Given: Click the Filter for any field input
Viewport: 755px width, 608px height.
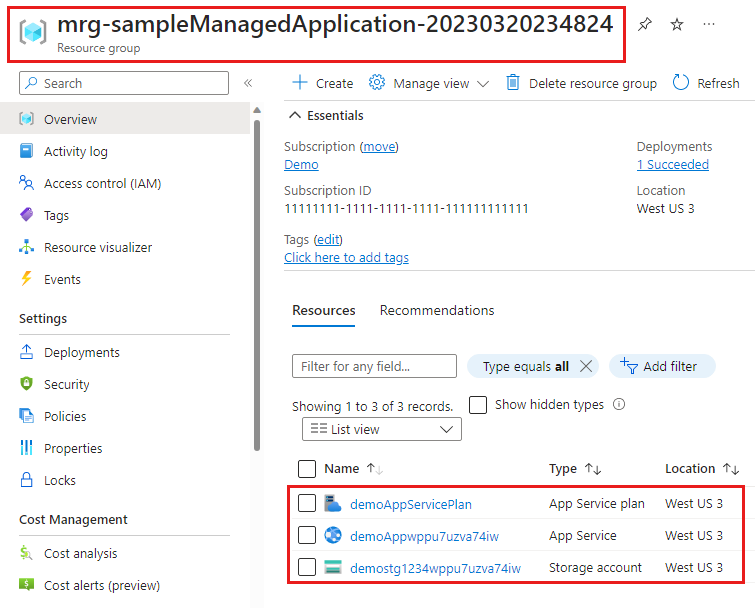Looking at the screenshot, I should coord(374,366).
